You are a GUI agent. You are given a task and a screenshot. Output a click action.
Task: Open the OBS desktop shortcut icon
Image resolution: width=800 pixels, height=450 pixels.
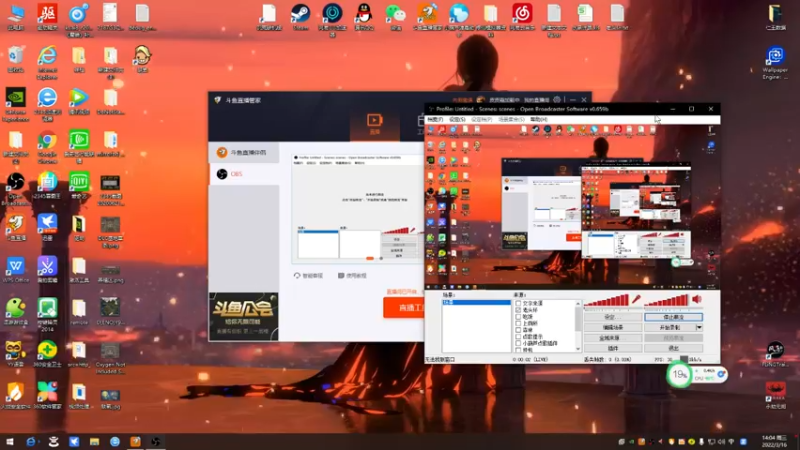click(15, 182)
